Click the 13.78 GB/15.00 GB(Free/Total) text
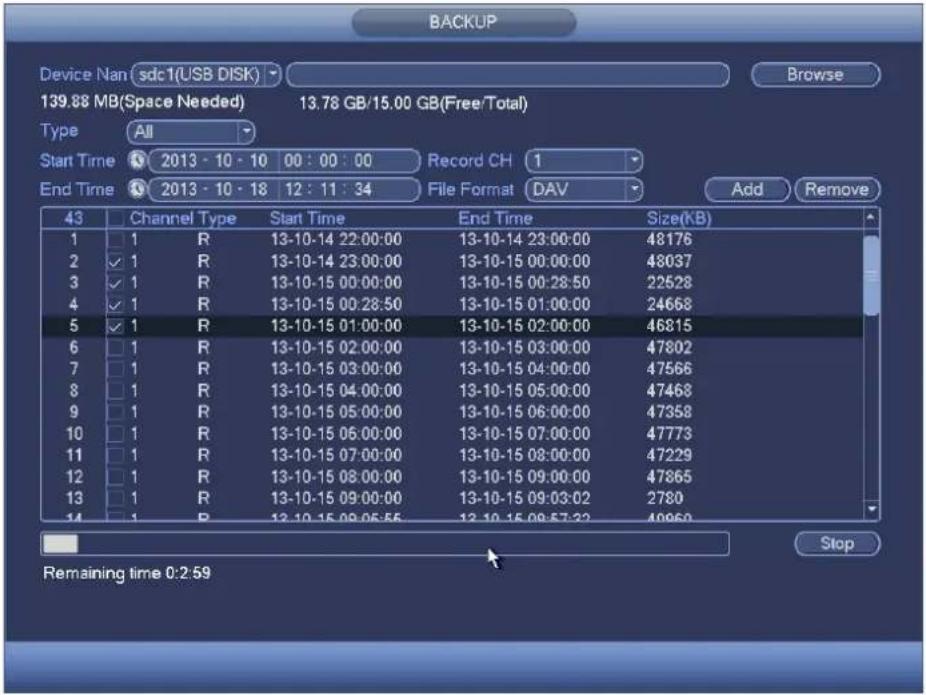Image resolution: width=926 pixels, height=695 pixels. click(x=413, y=103)
